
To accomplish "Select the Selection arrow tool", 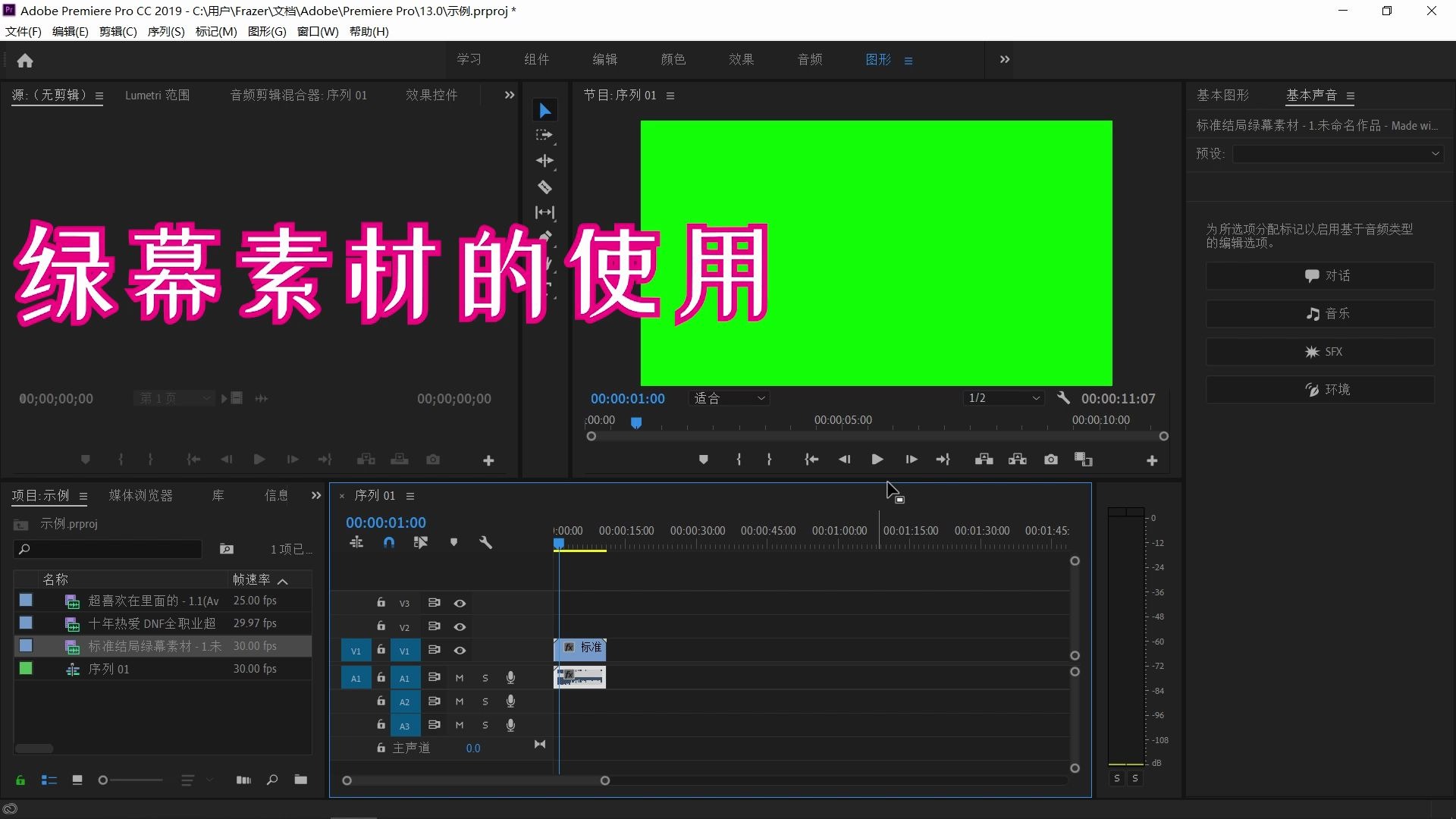I will coord(544,111).
